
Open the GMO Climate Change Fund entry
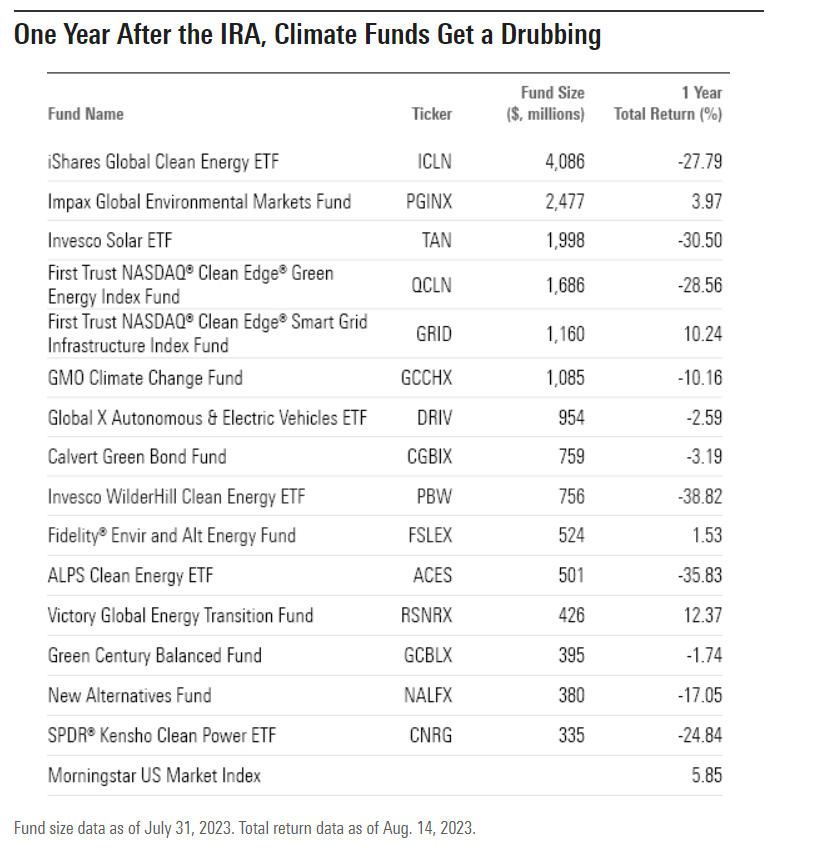pyautogui.click(x=145, y=379)
